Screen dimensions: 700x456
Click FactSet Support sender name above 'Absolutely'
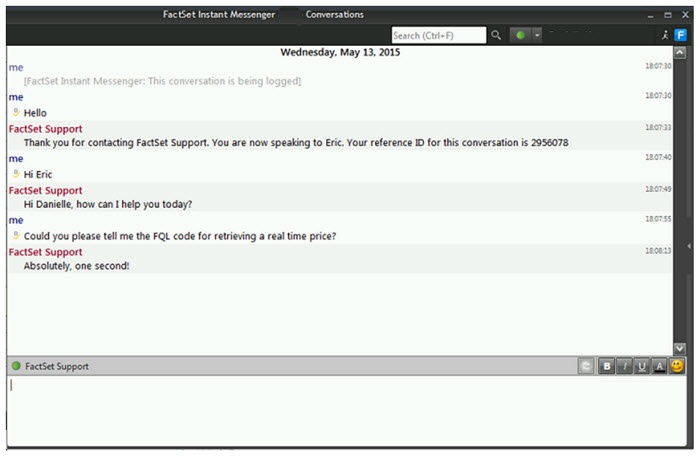pyautogui.click(x=46, y=252)
